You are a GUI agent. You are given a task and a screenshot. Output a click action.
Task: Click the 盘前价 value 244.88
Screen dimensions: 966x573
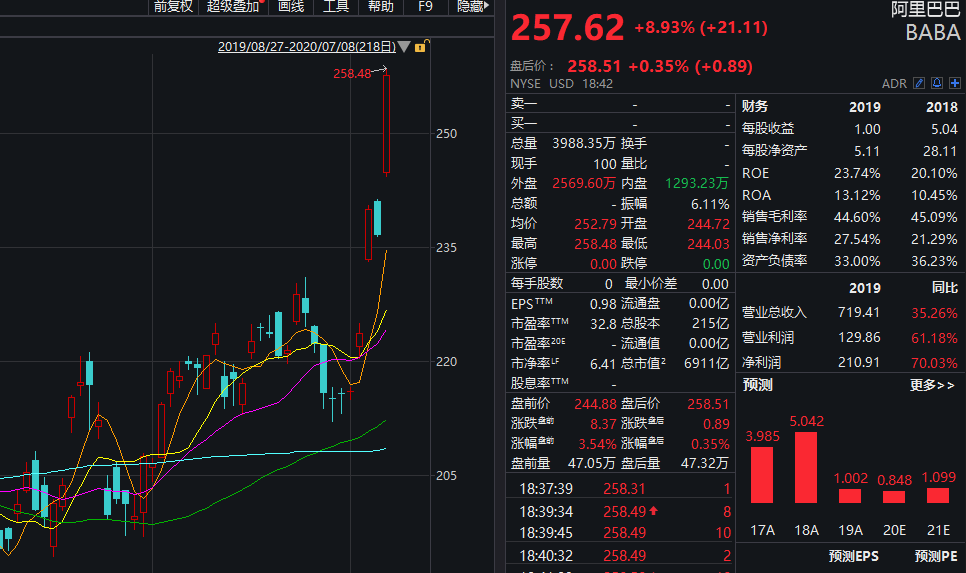595,404
